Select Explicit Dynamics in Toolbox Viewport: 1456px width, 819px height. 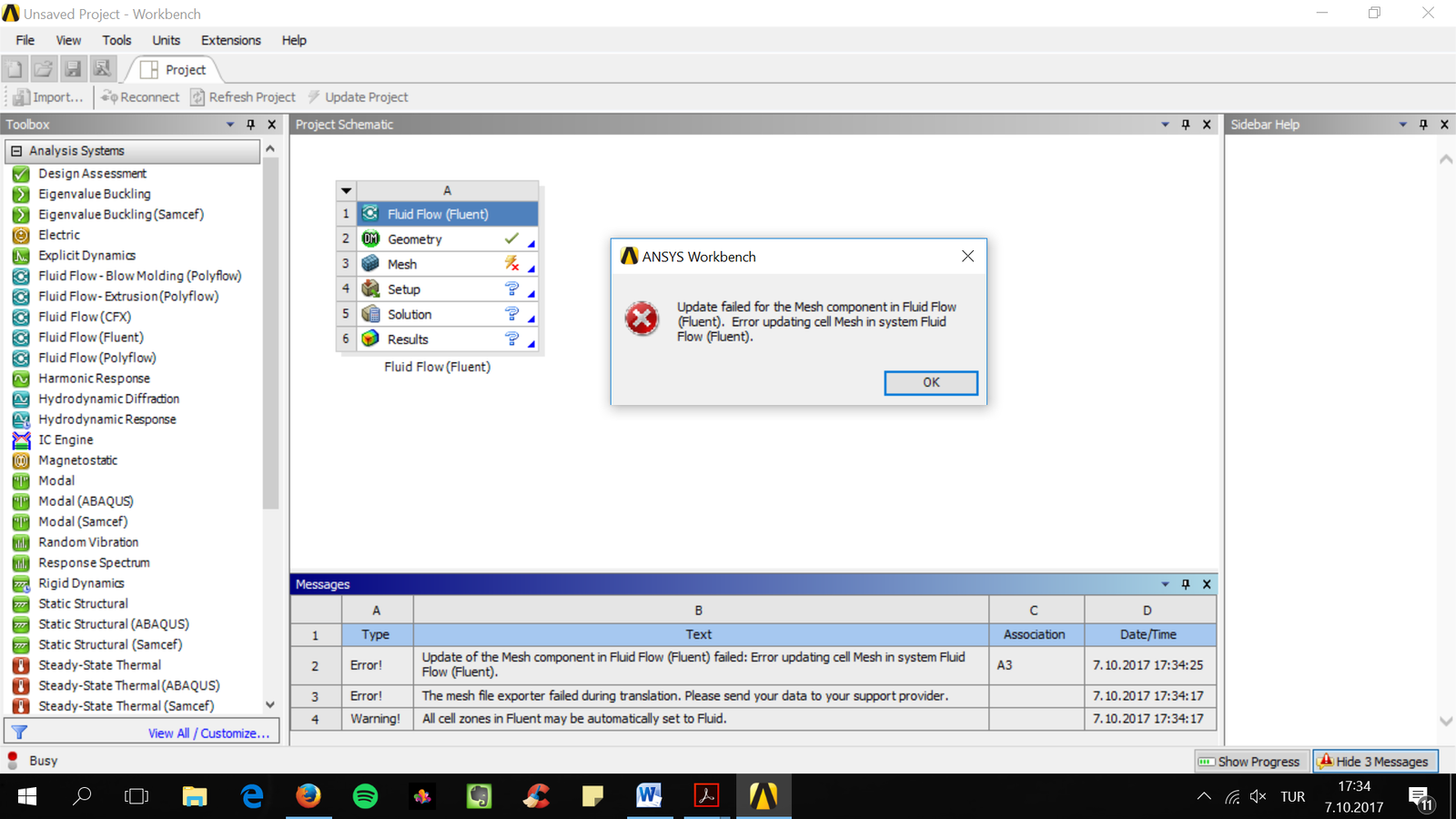pyautogui.click(x=87, y=256)
